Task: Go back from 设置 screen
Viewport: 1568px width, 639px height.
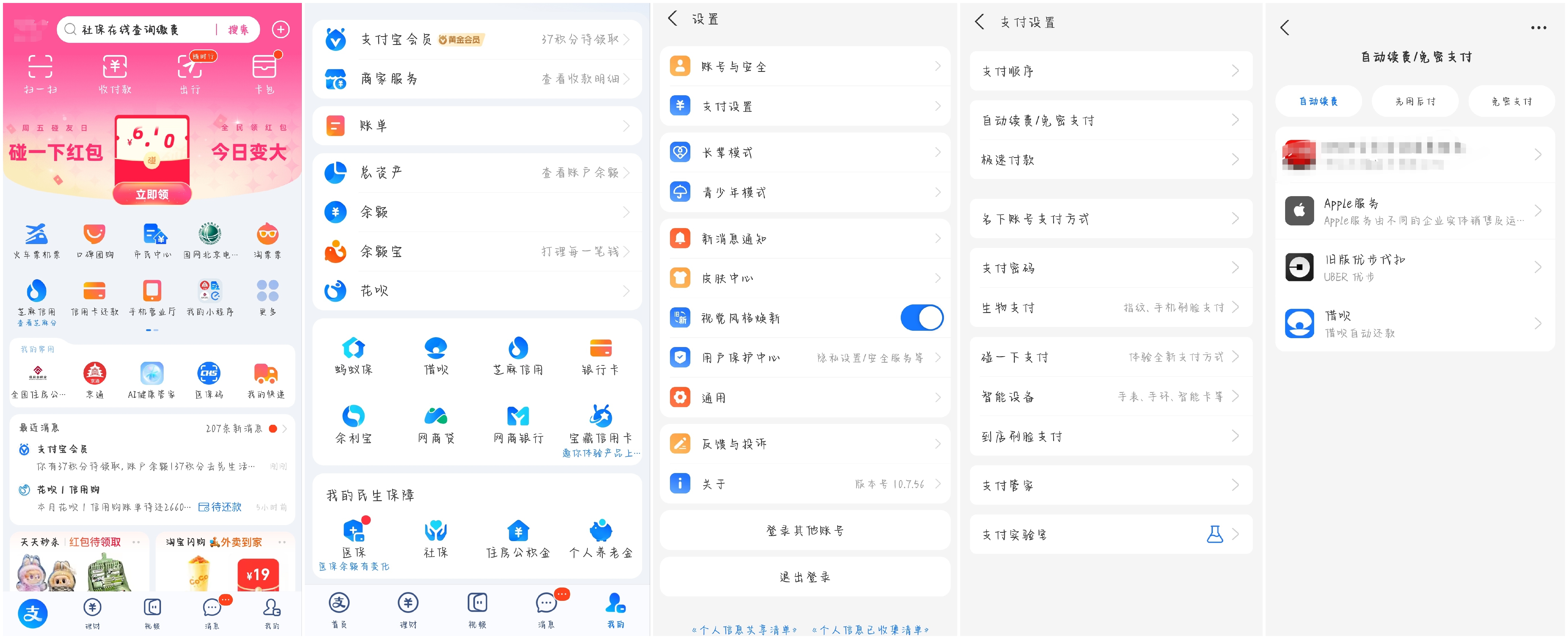Action: point(673,18)
